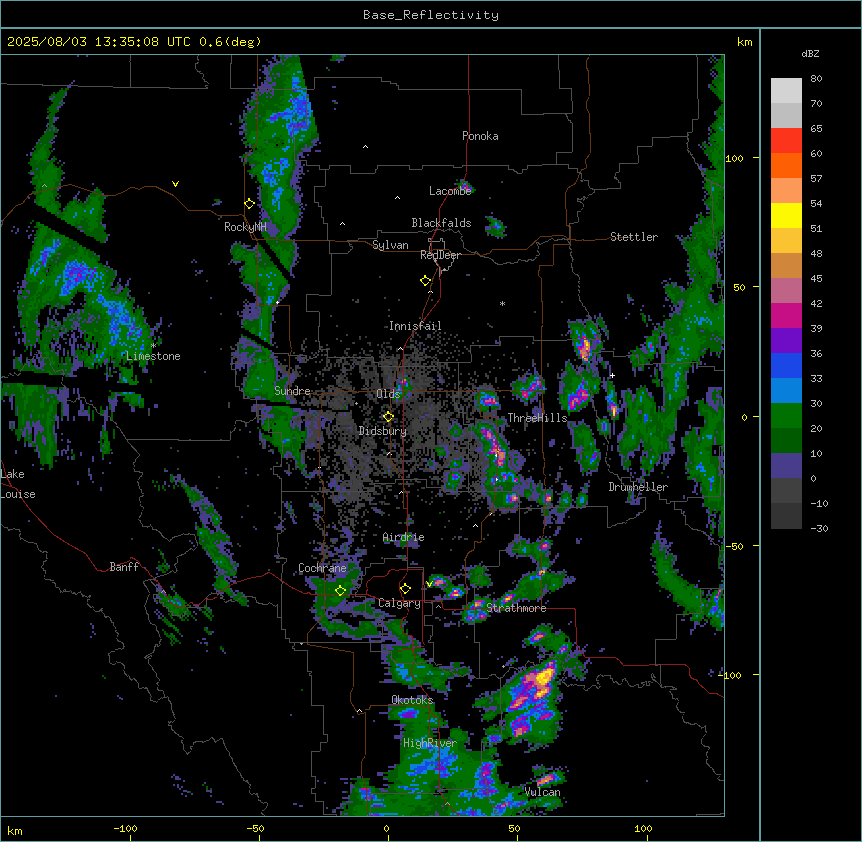Click the Banff town label

(124, 567)
